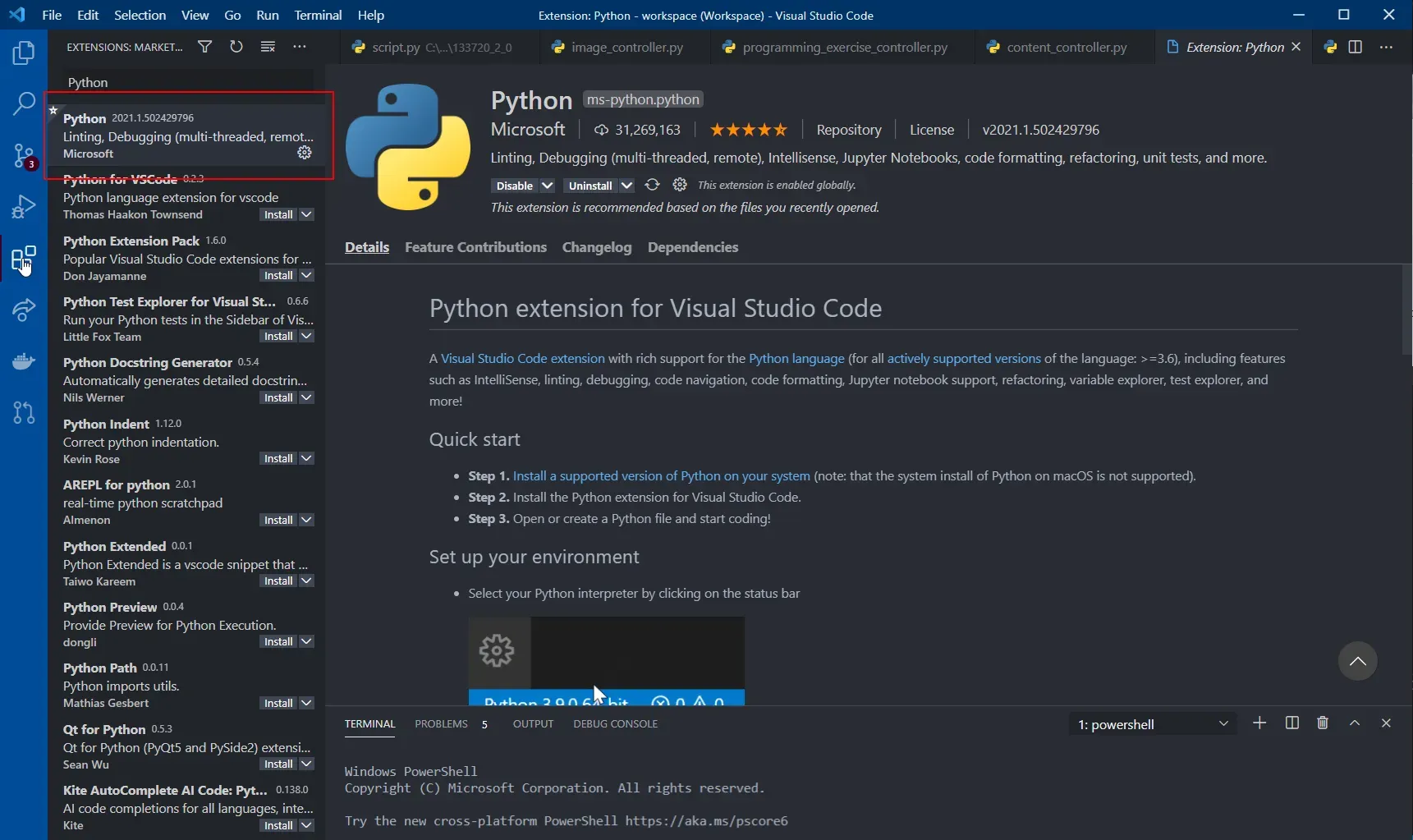This screenshot has width=1413, height=840.
Task: Split the terminal pane
Action: (1291, 723)
